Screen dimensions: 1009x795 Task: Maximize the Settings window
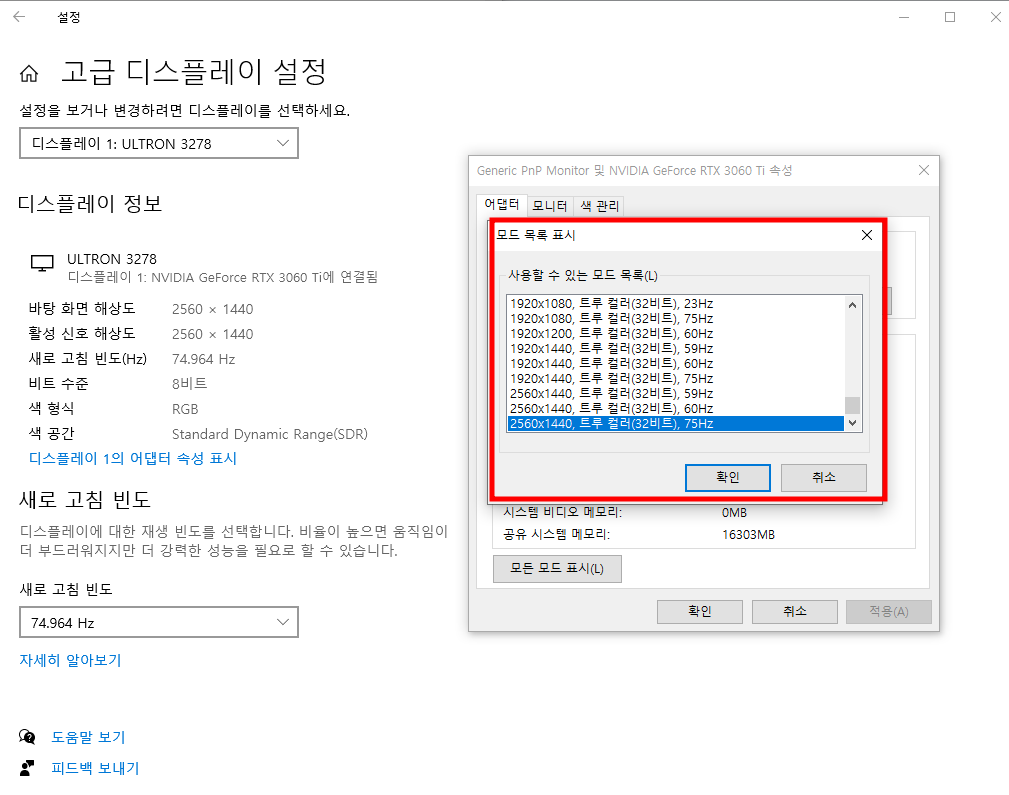950,17
